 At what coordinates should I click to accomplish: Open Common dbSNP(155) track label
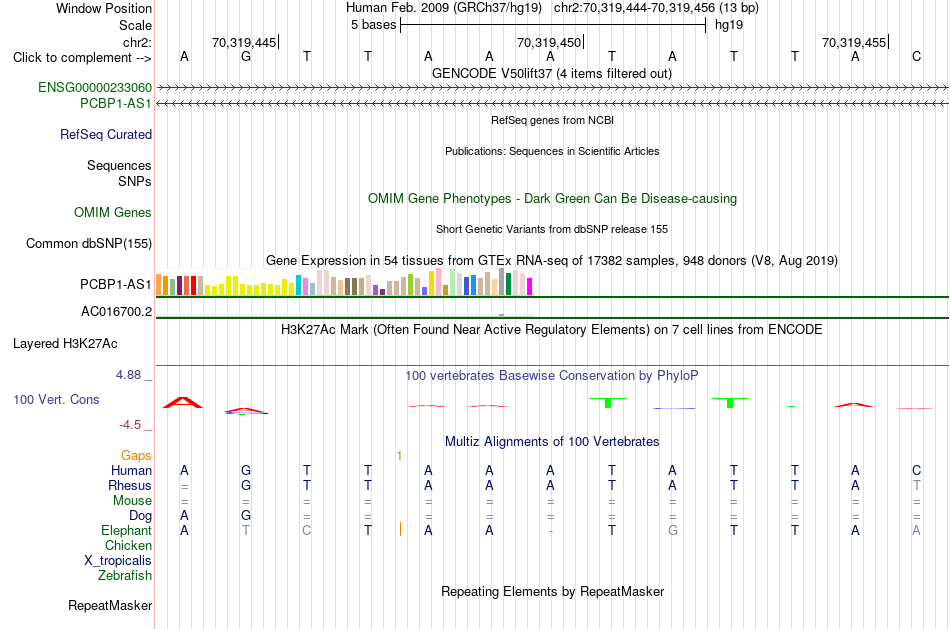pos(89,244)
